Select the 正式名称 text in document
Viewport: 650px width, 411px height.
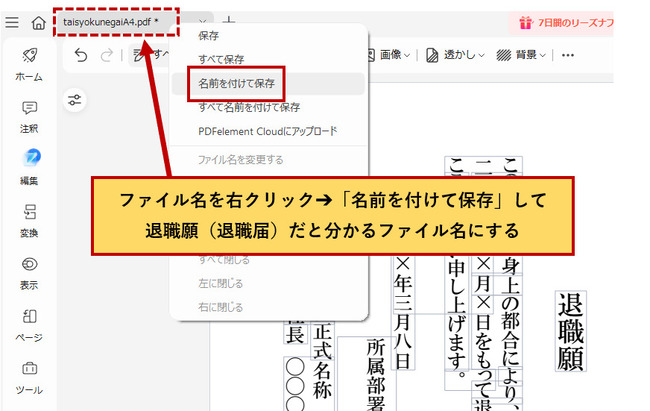(x=322, y=360)
